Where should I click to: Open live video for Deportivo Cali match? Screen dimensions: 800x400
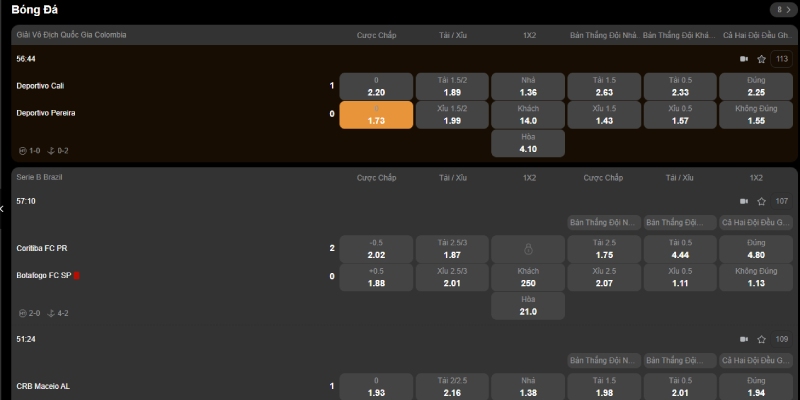click(x=743, y=59)
